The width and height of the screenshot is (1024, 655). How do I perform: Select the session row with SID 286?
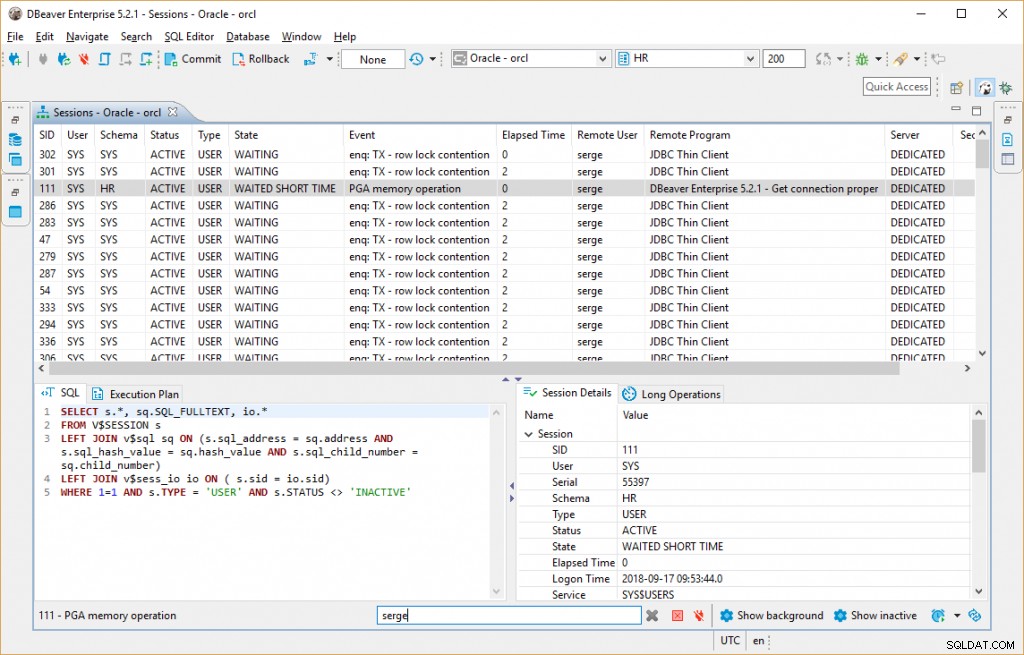504,206
